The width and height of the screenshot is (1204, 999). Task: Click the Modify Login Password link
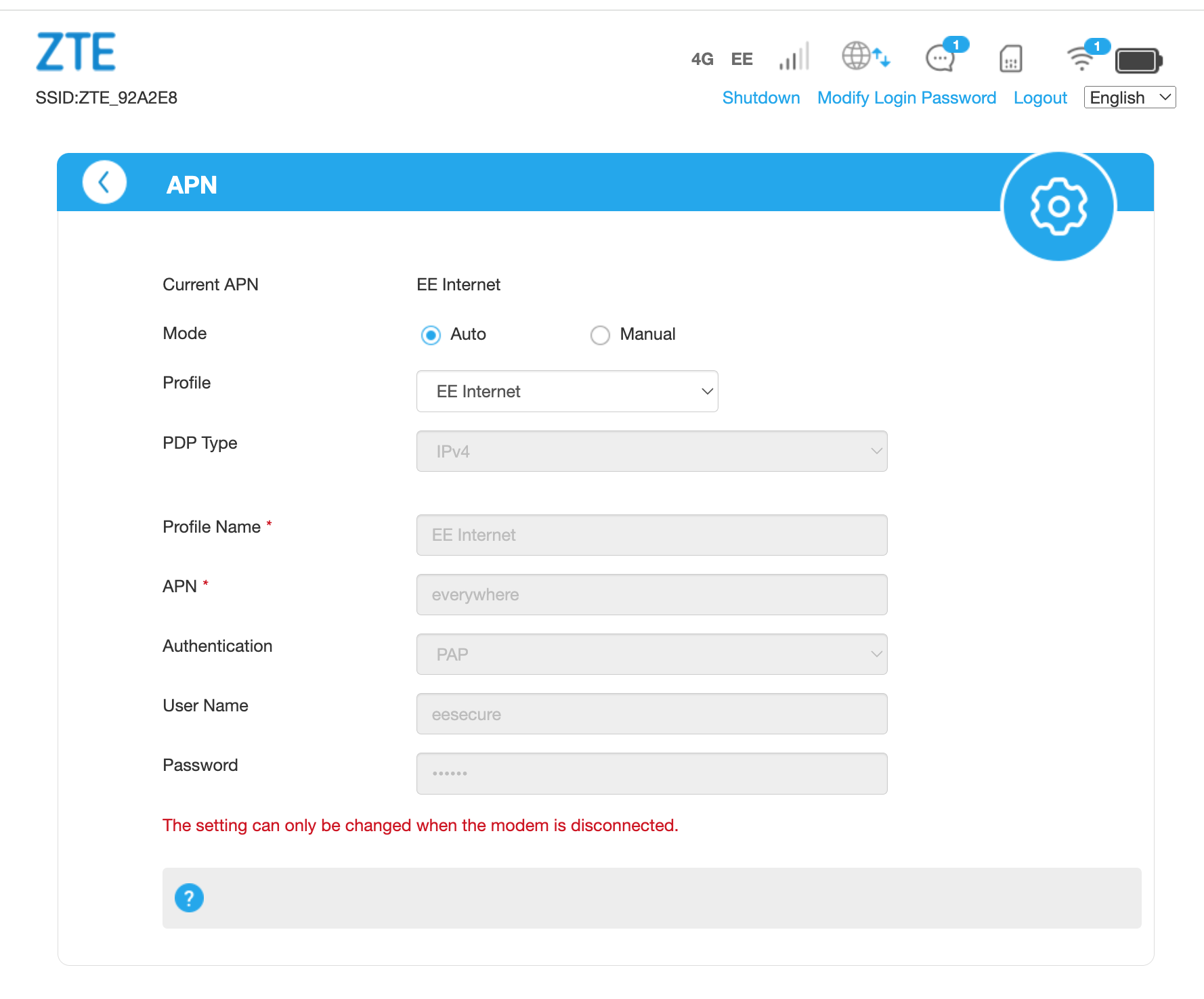pos(906,97)
